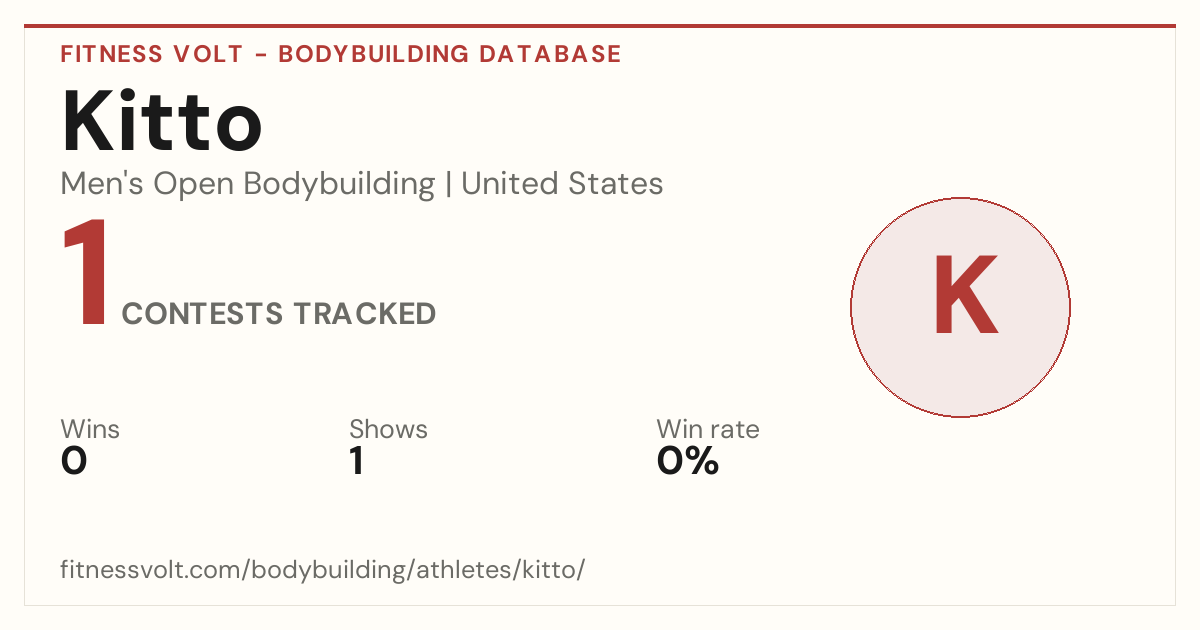Click the K avatar circle
1200x630 pixels.
pos(960,307)
